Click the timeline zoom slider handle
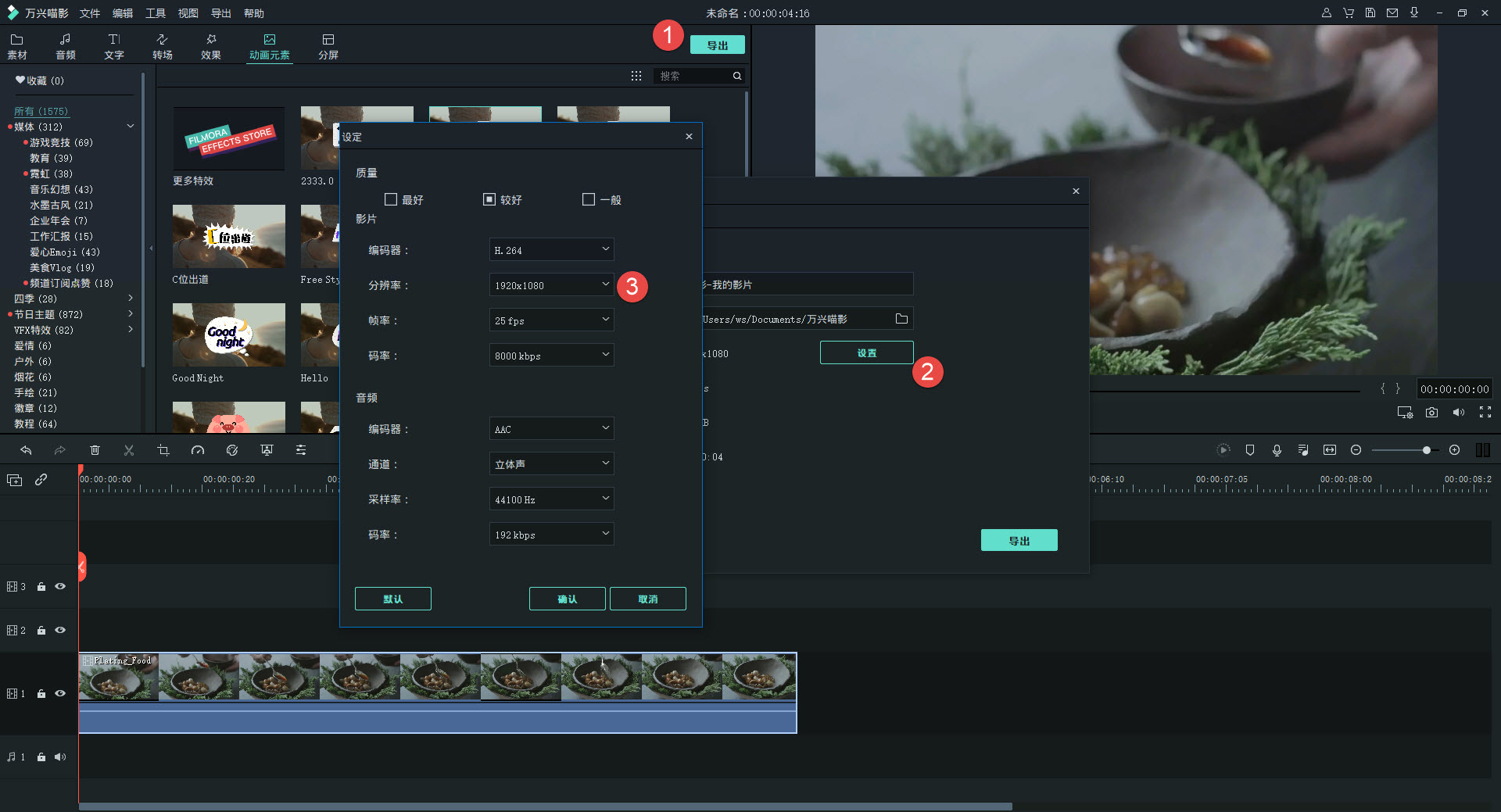 click(1427, 450)
